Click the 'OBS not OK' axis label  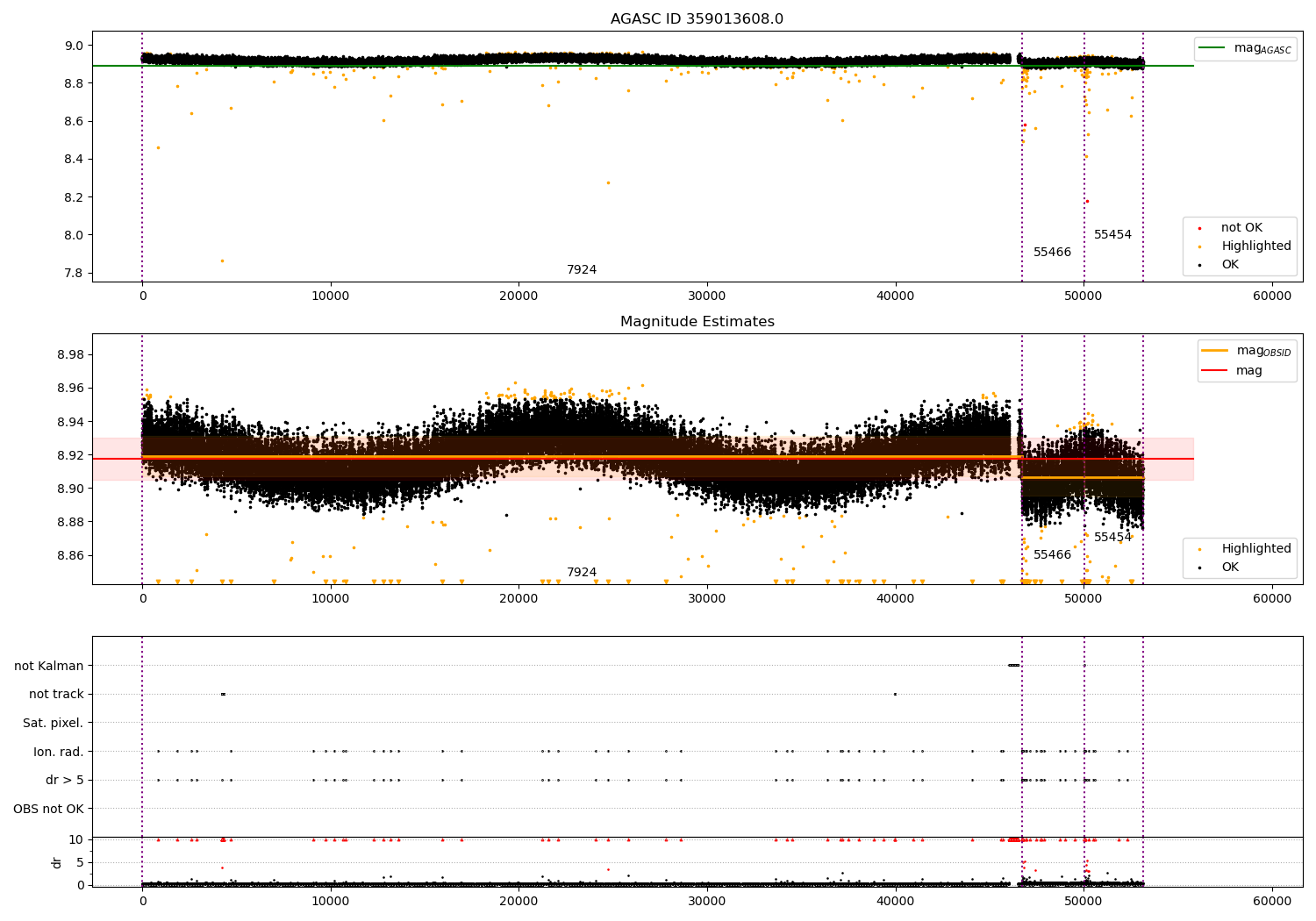coord(49,809)
